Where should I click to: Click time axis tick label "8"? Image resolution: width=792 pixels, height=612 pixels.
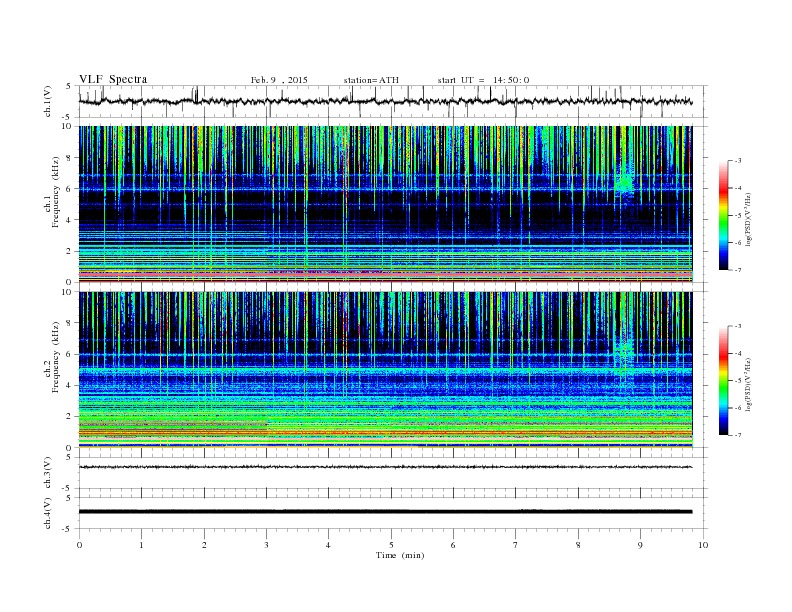coord(578,545)
